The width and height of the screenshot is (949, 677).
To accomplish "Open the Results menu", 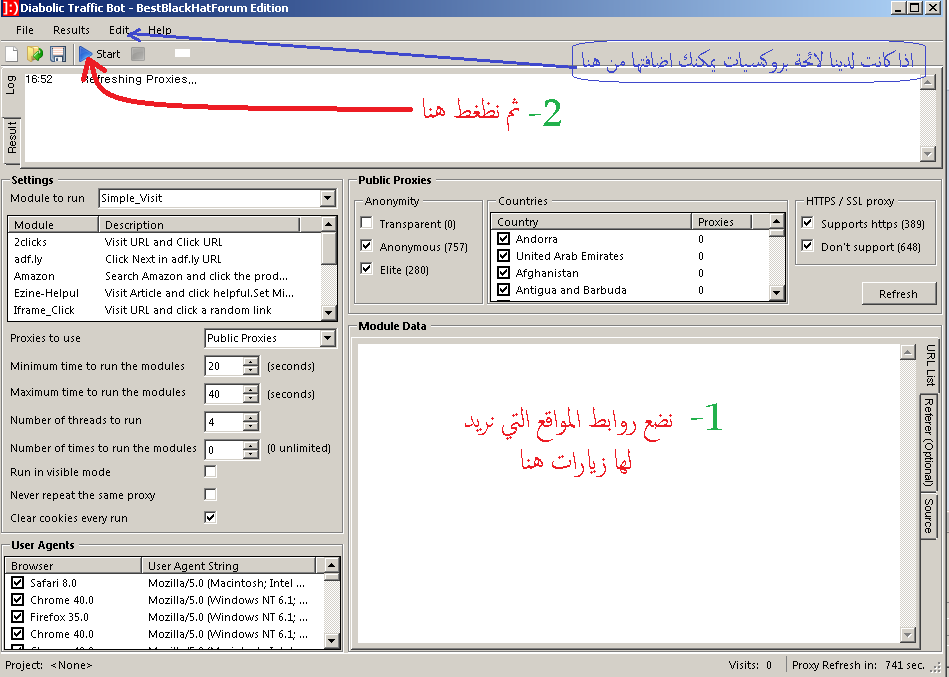I will pyautogui.click(x=70, y=30).
